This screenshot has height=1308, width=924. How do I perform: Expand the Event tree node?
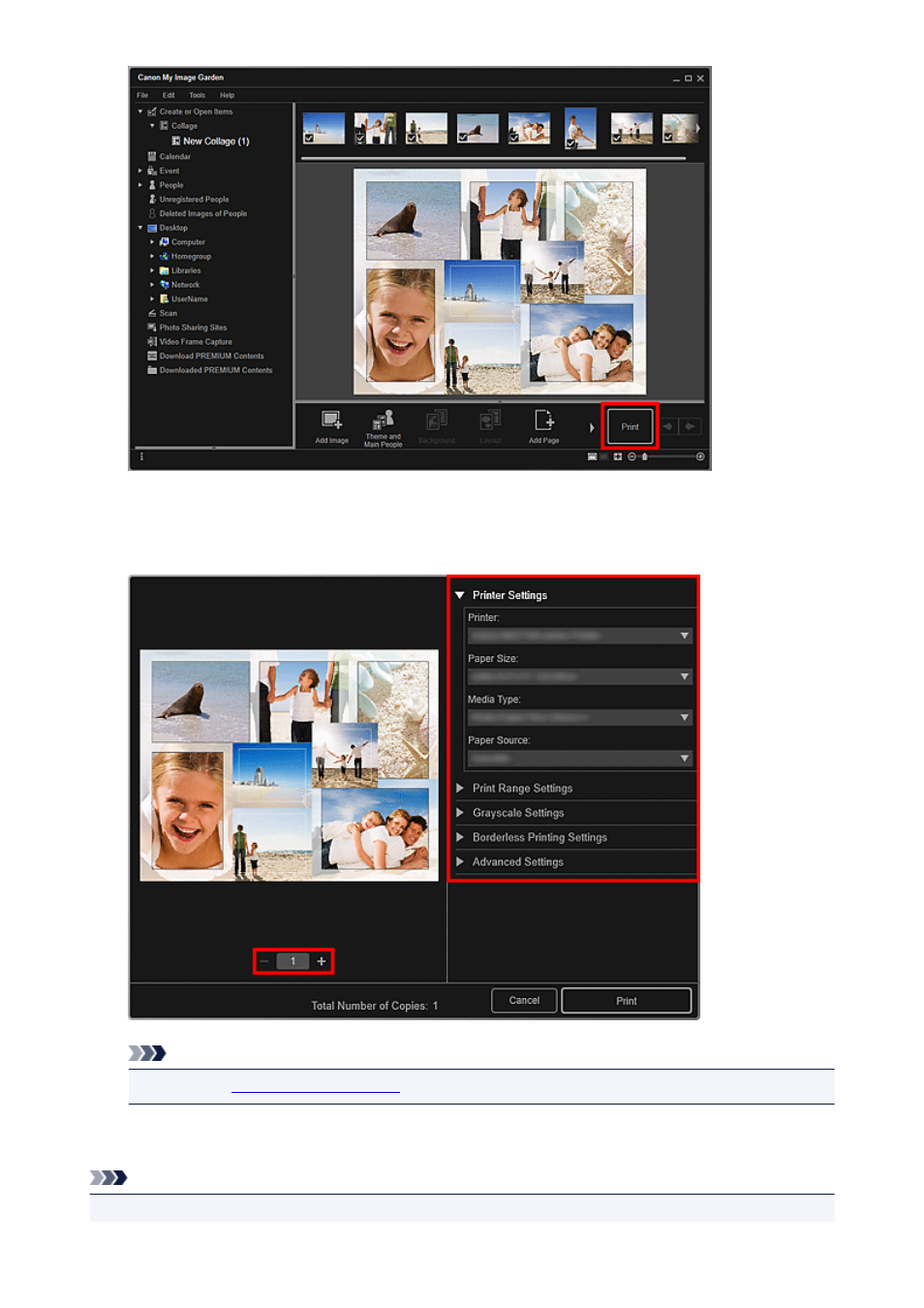coord(140,171)
